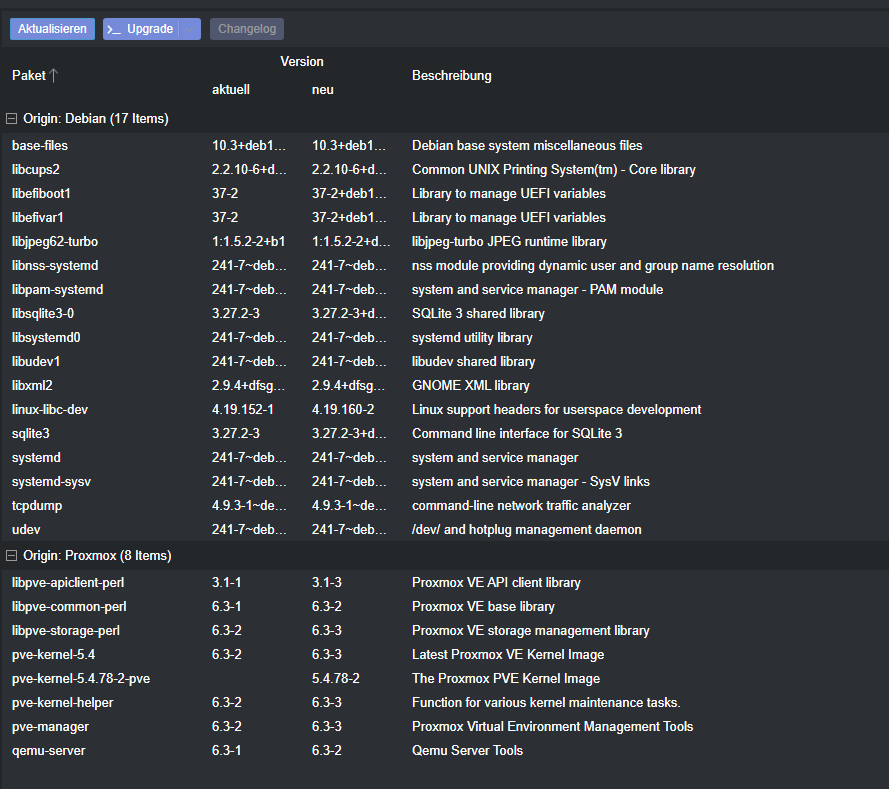
Task: Select the libcups2 package row
Action: (x=444, y=169)
